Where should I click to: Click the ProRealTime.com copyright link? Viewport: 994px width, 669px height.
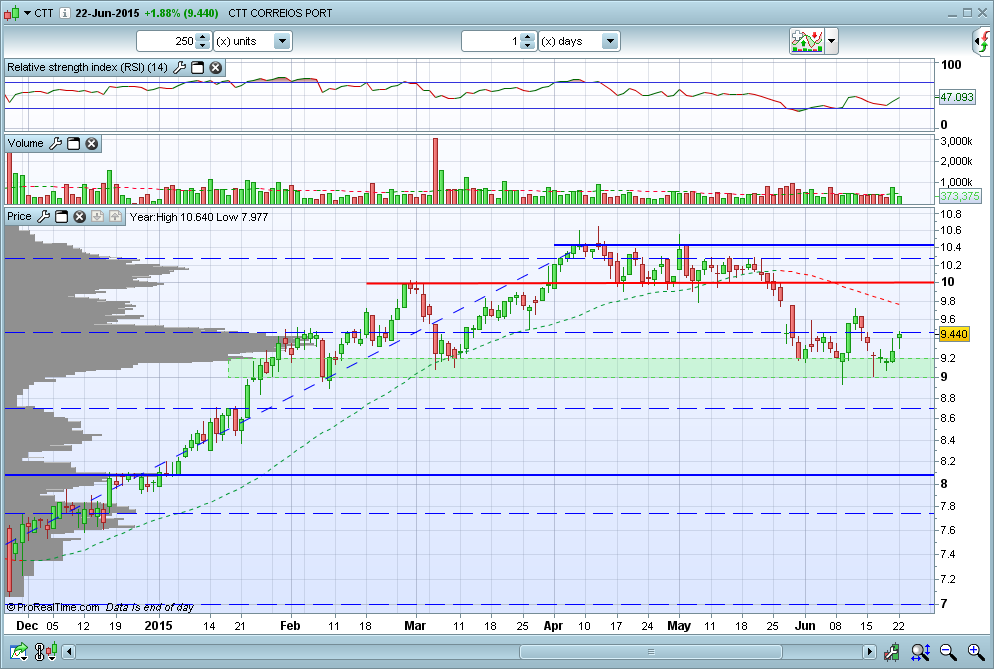click(55, 607)
